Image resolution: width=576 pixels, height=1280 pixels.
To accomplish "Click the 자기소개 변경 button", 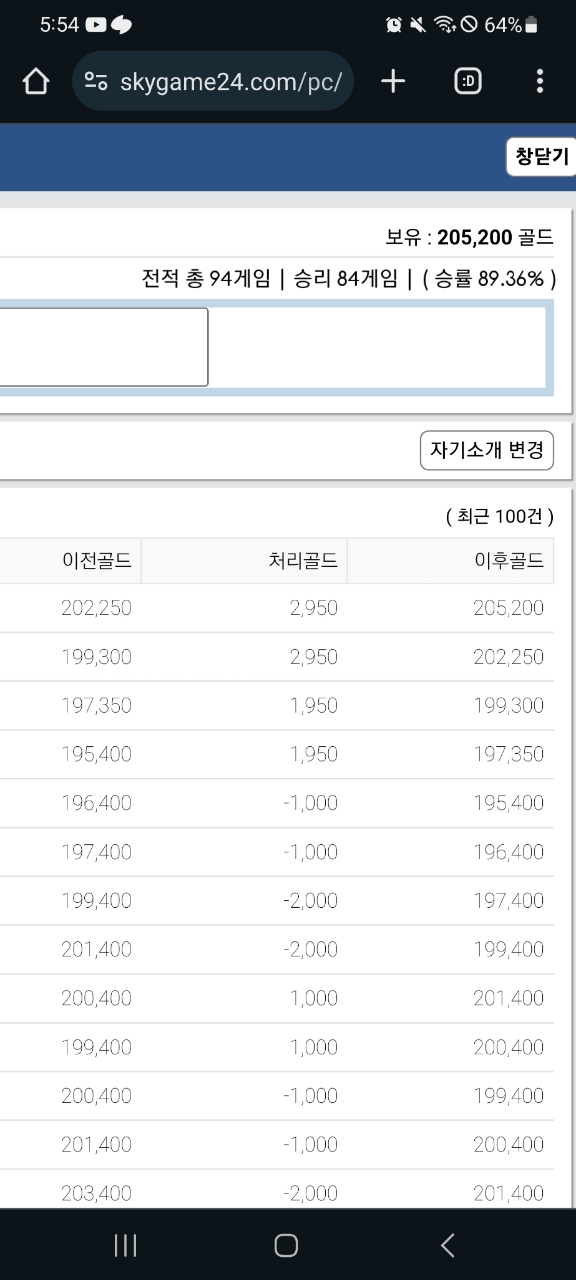I will coord(486,450).
